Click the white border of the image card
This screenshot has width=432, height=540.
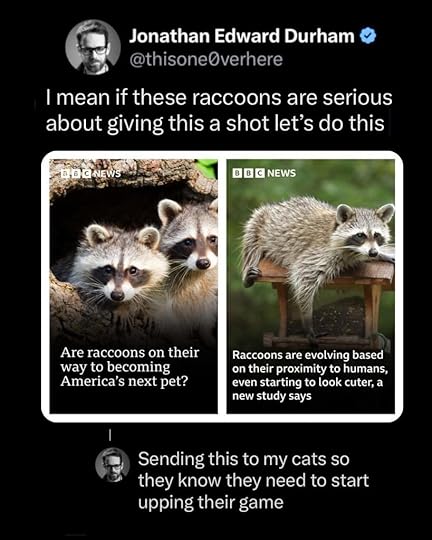(x=222, y=418)
